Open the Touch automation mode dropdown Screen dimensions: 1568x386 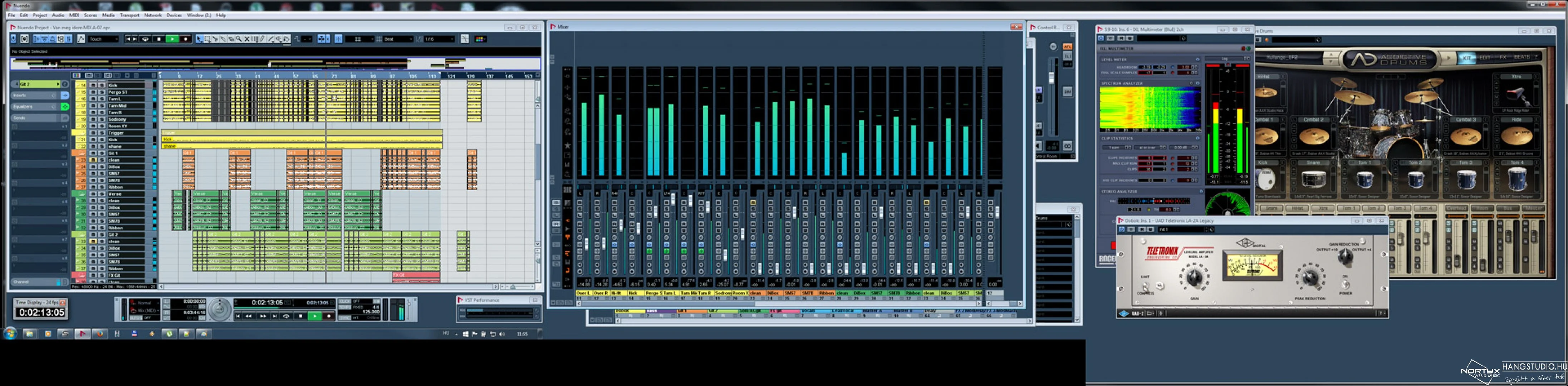pos(104,39)
